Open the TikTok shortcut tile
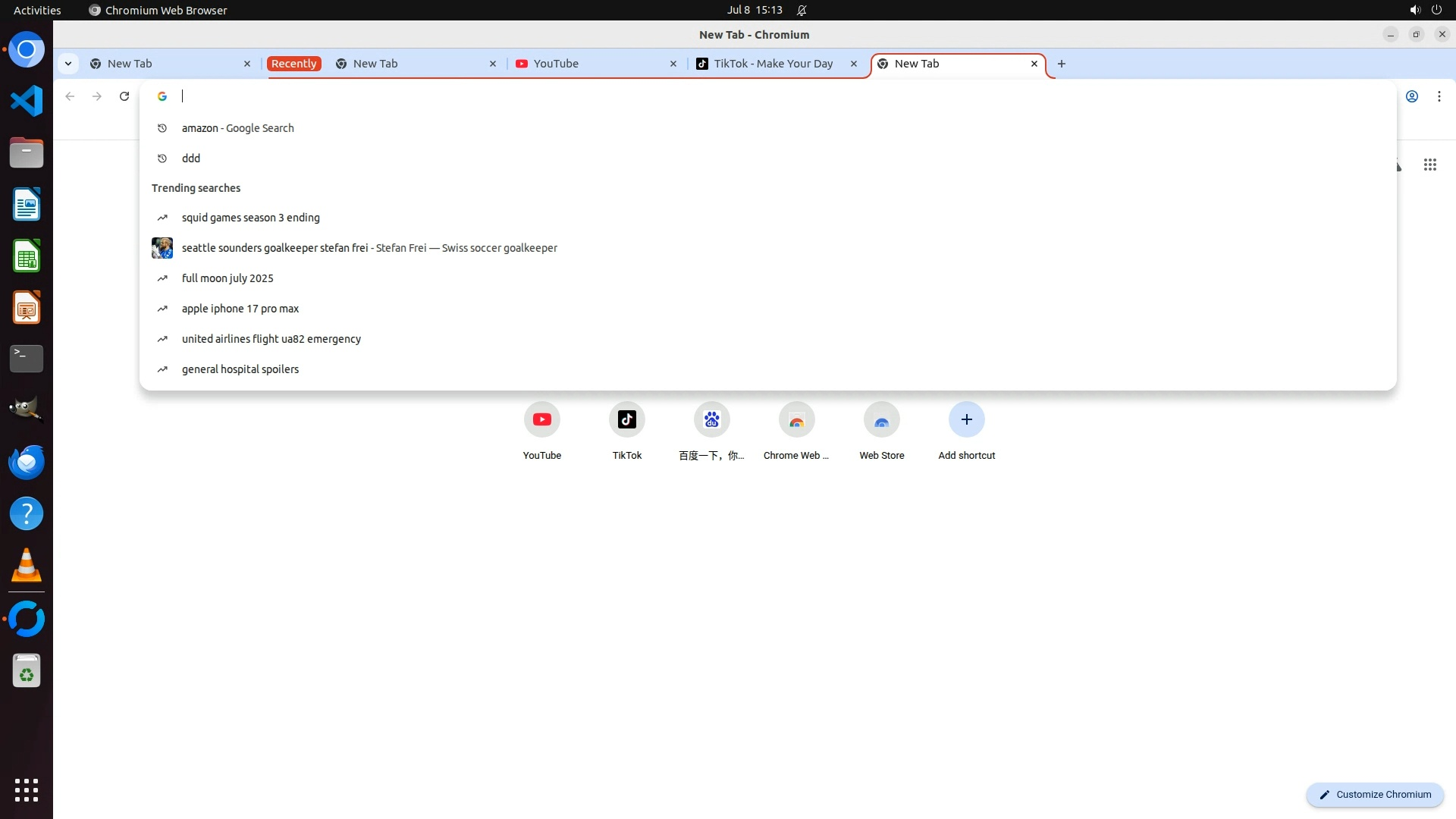 [x=626, y=420]
